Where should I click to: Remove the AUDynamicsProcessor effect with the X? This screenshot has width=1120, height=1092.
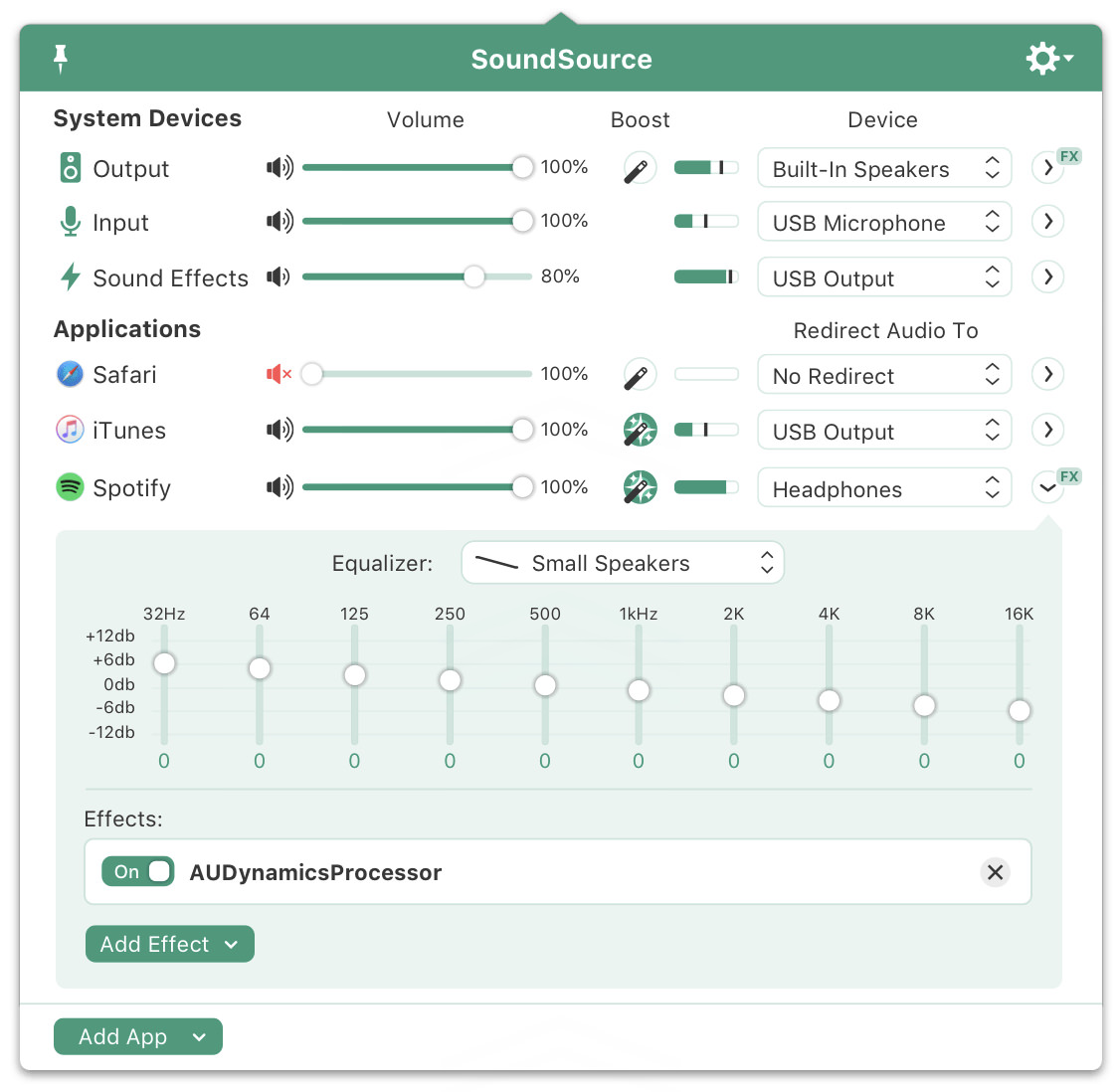(x=995, y=871)
